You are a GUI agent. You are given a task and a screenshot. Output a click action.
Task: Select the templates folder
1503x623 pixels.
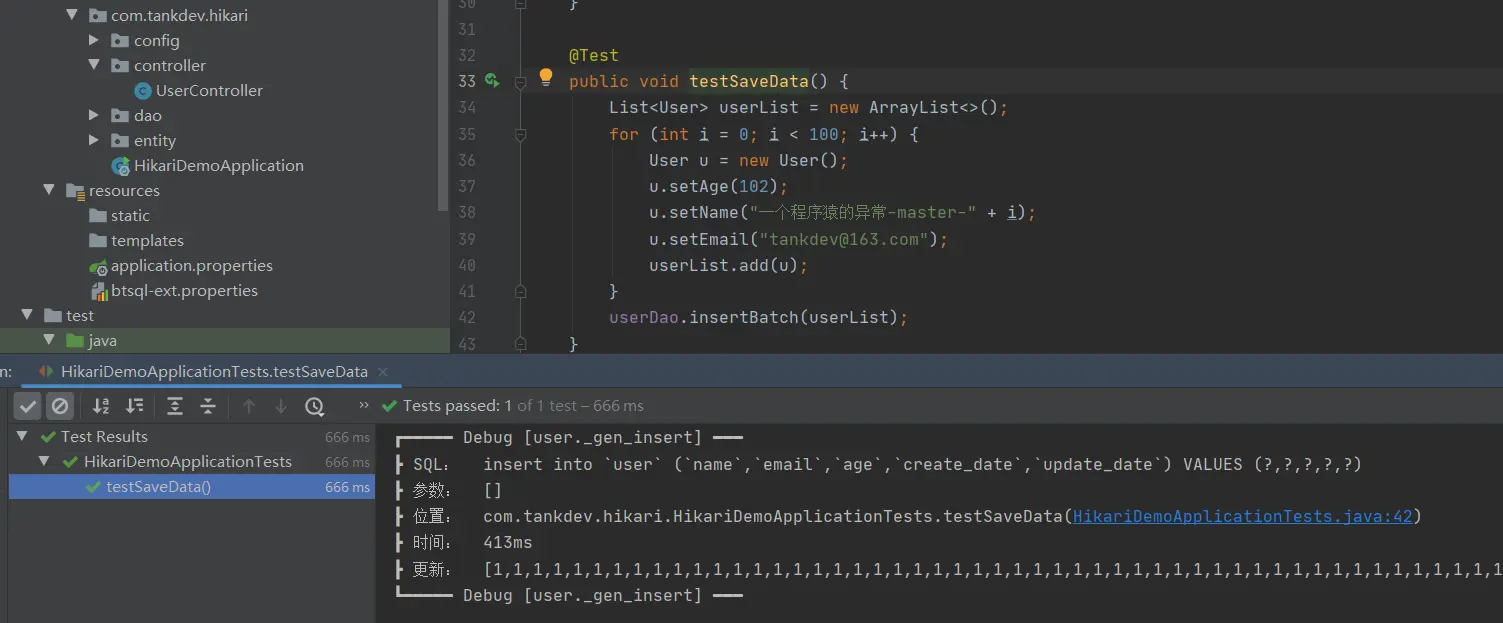(147, 240)
